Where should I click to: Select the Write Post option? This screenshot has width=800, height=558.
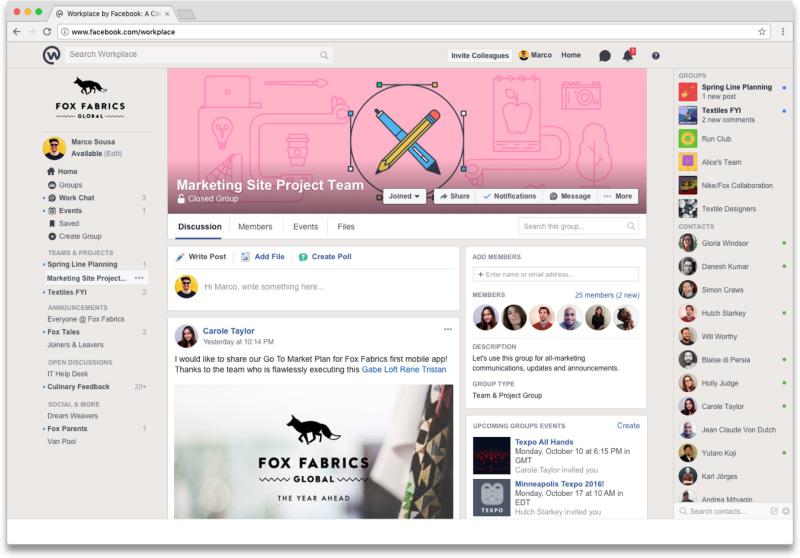201,257
